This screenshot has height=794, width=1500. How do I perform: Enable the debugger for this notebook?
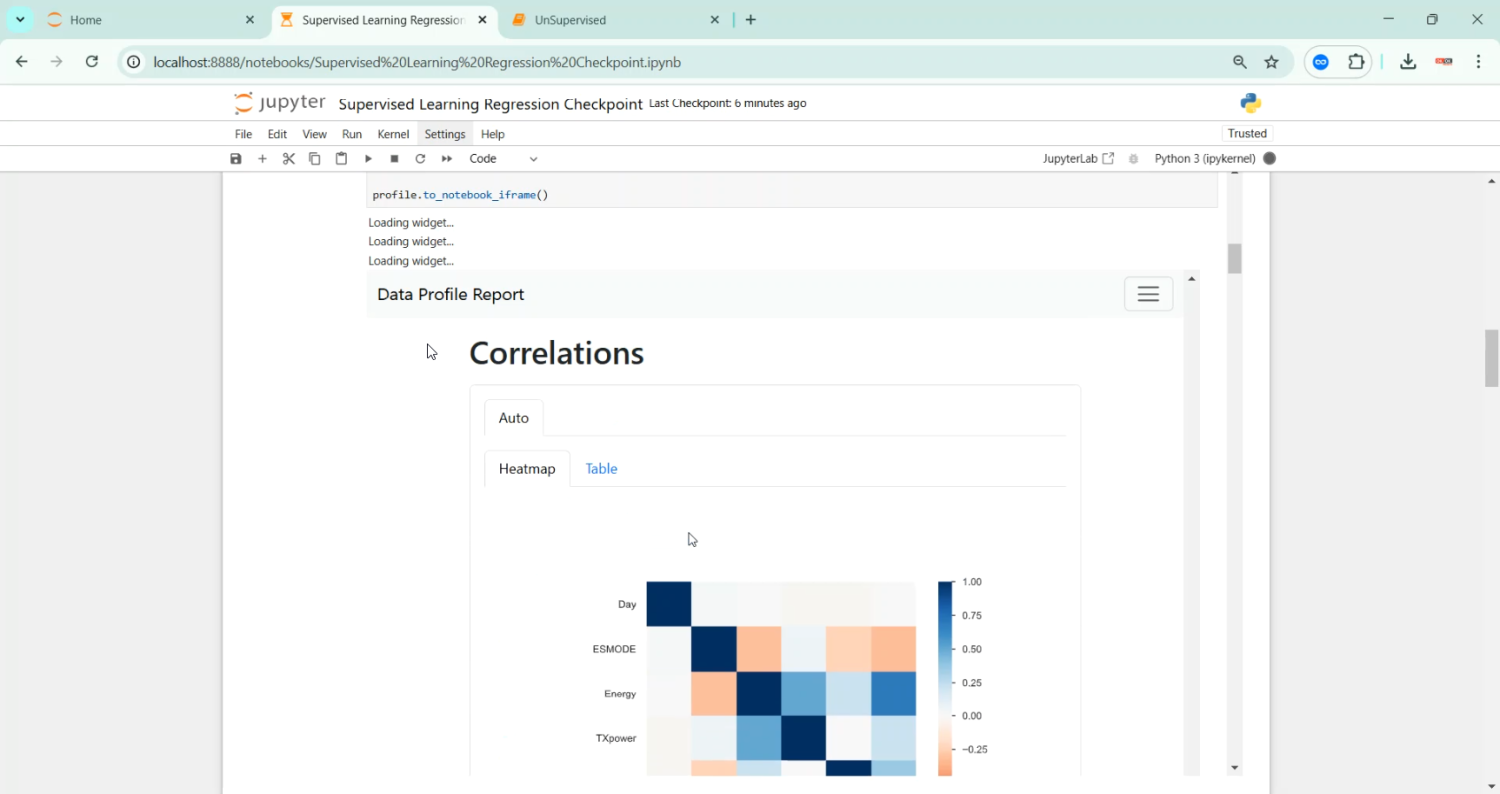(x=1133, y=158)
